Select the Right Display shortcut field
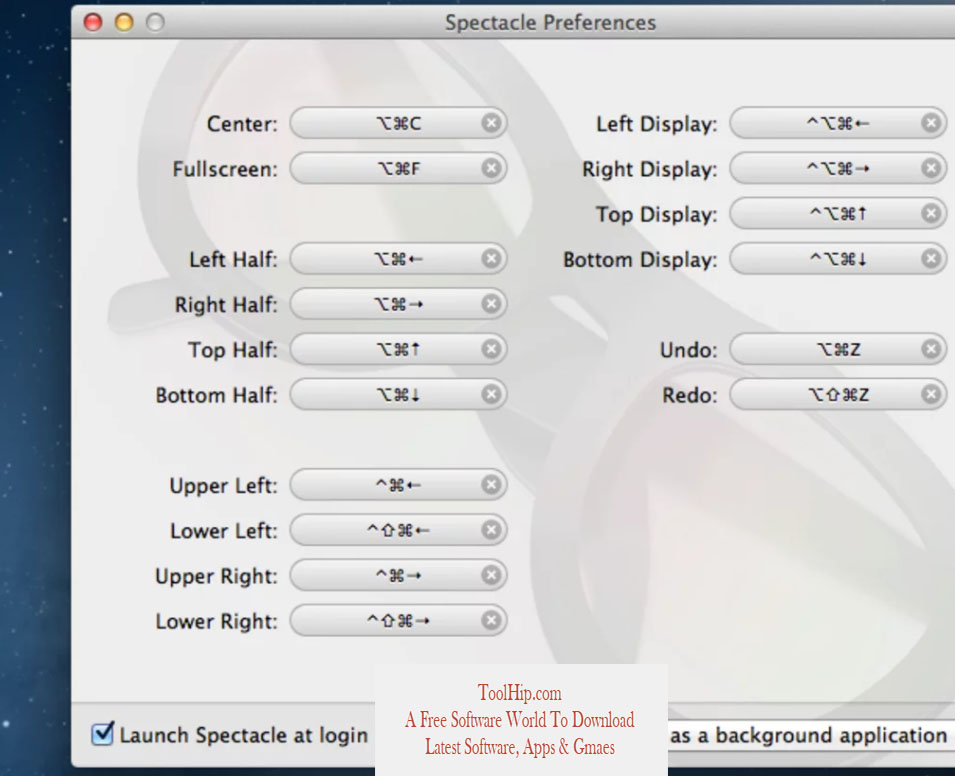This screenshot has width=955, height=776. 838,168
